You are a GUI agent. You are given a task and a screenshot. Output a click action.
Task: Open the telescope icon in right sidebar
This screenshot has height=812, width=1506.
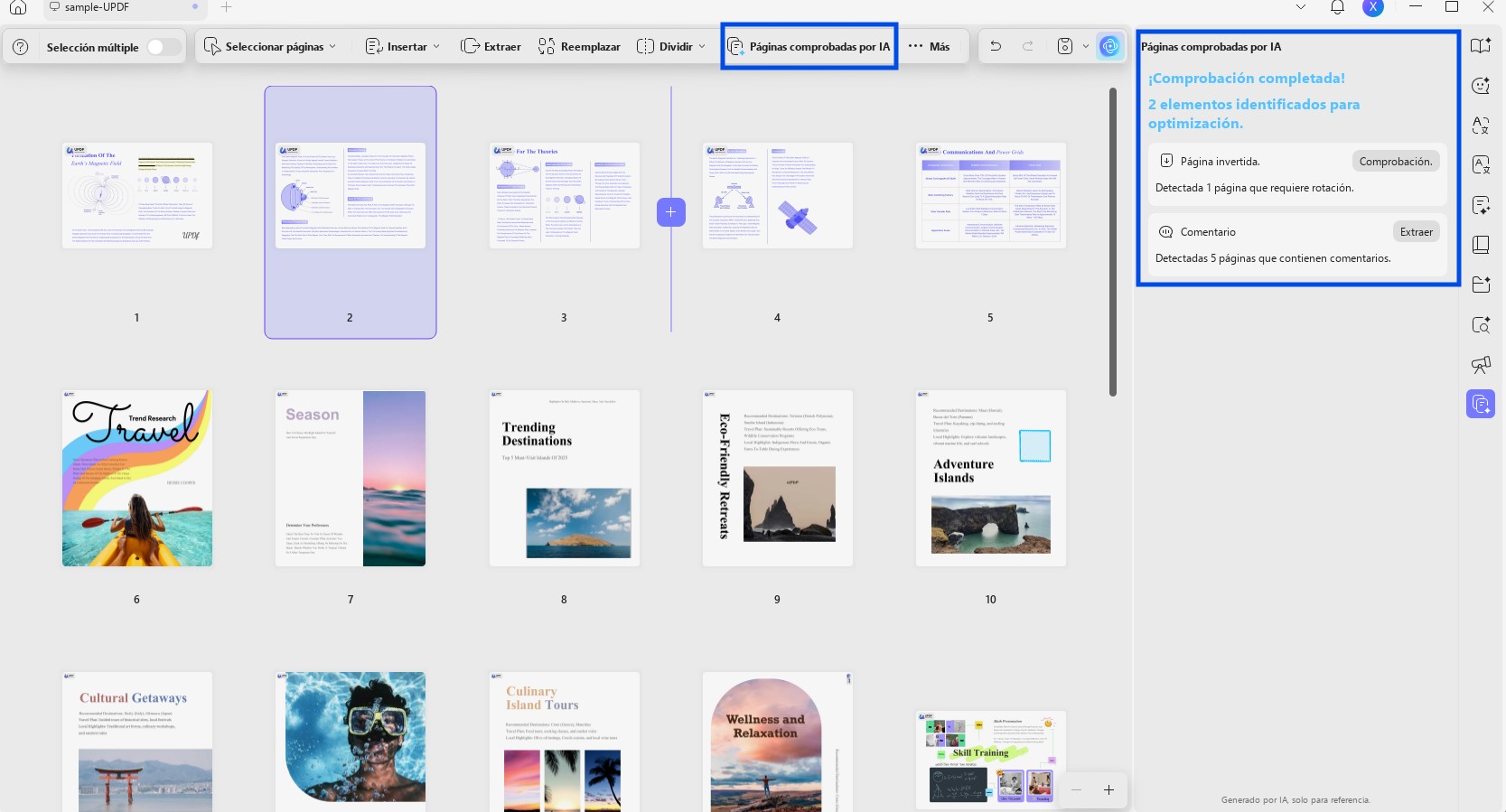[x=1481, y=364]
